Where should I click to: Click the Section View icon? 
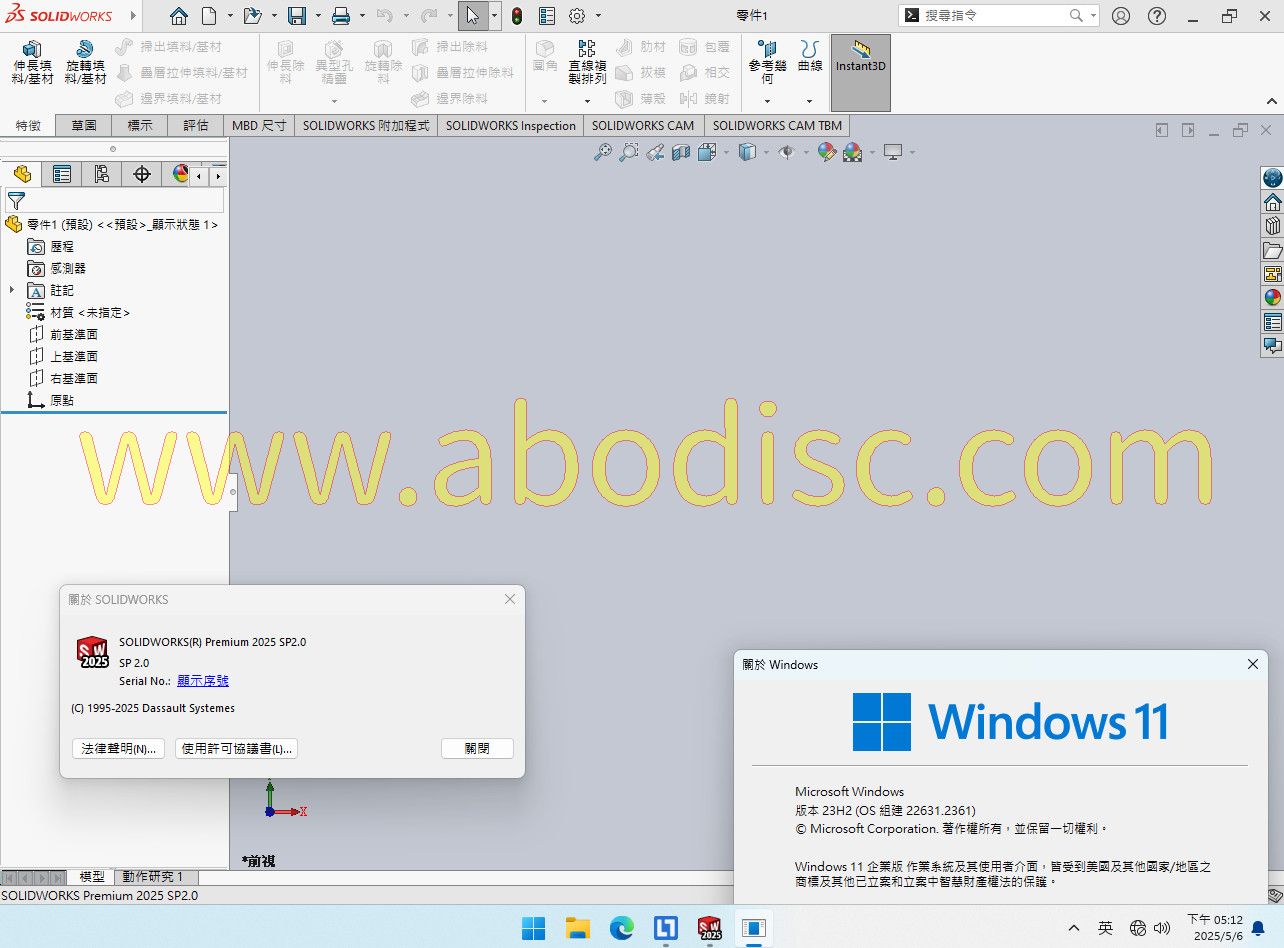click(680, 152)
